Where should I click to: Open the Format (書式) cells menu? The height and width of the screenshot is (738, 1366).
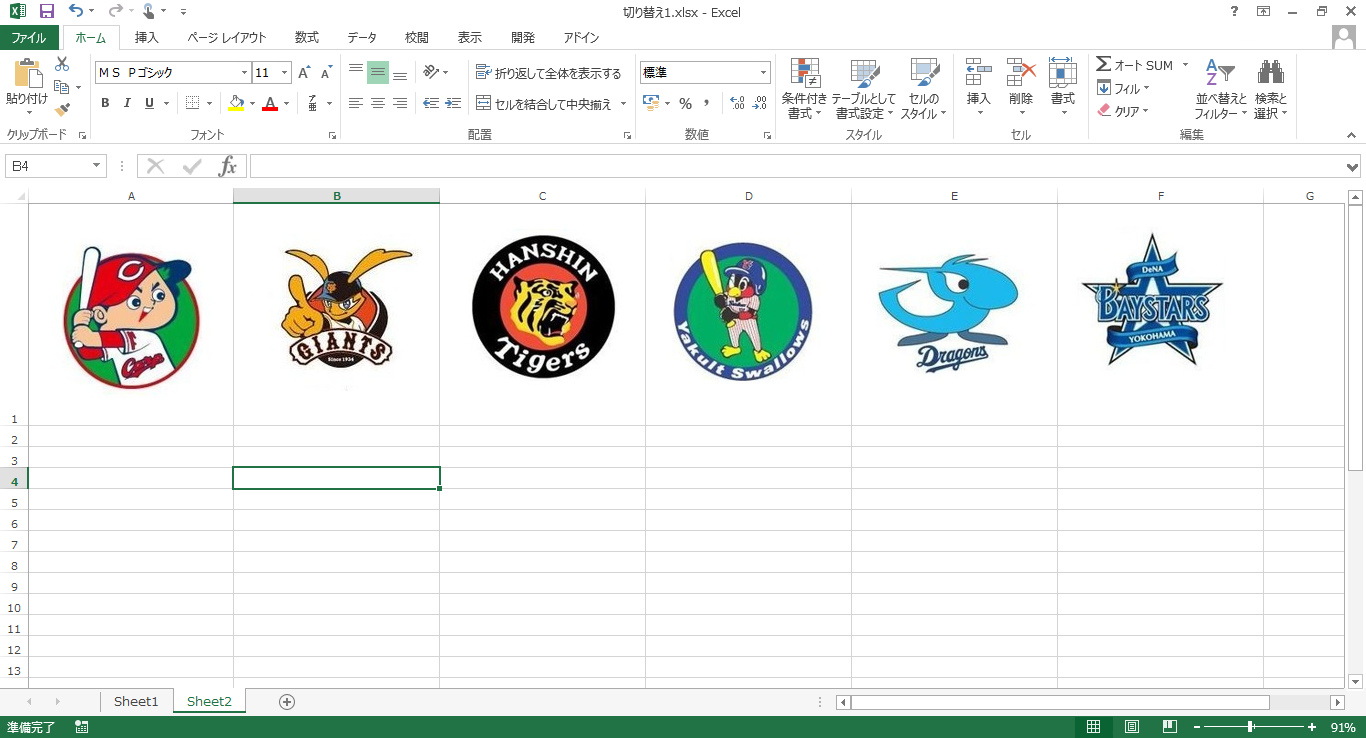(1062, 88)
